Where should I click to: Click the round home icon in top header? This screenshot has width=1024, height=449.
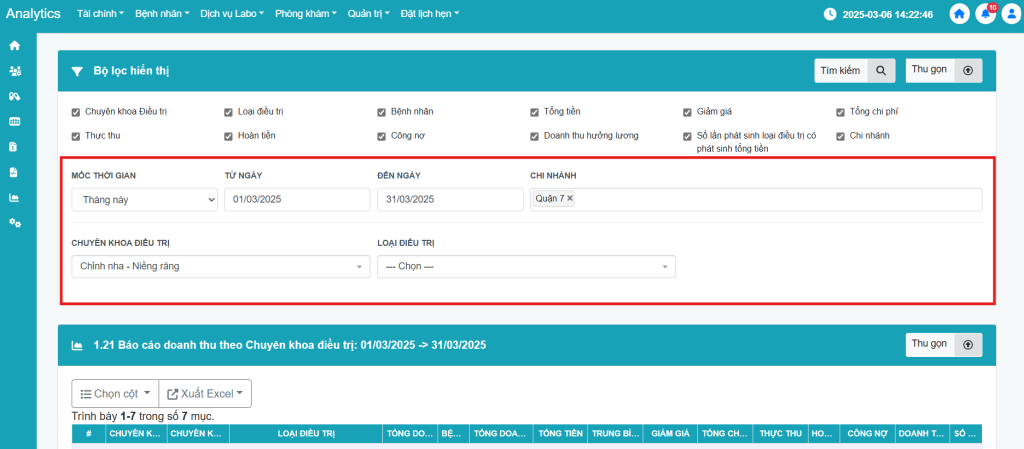[x=960, y=14]
